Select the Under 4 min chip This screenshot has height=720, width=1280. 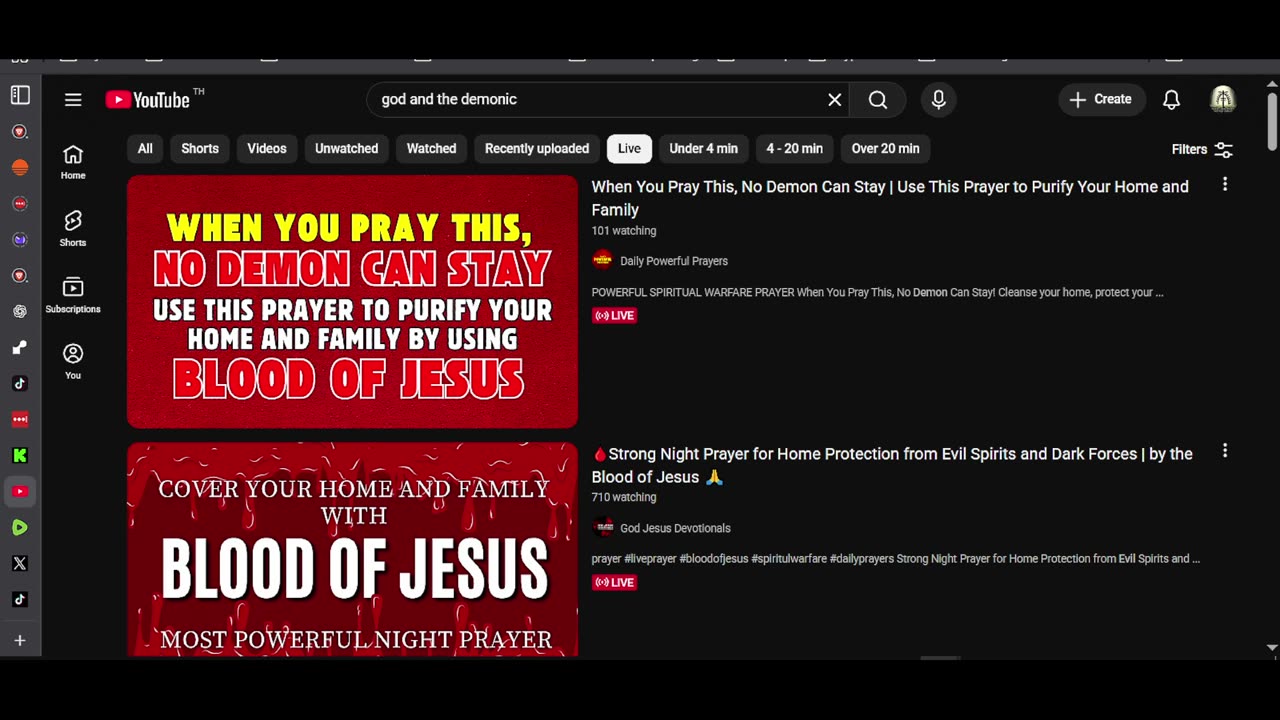(703, 148)
